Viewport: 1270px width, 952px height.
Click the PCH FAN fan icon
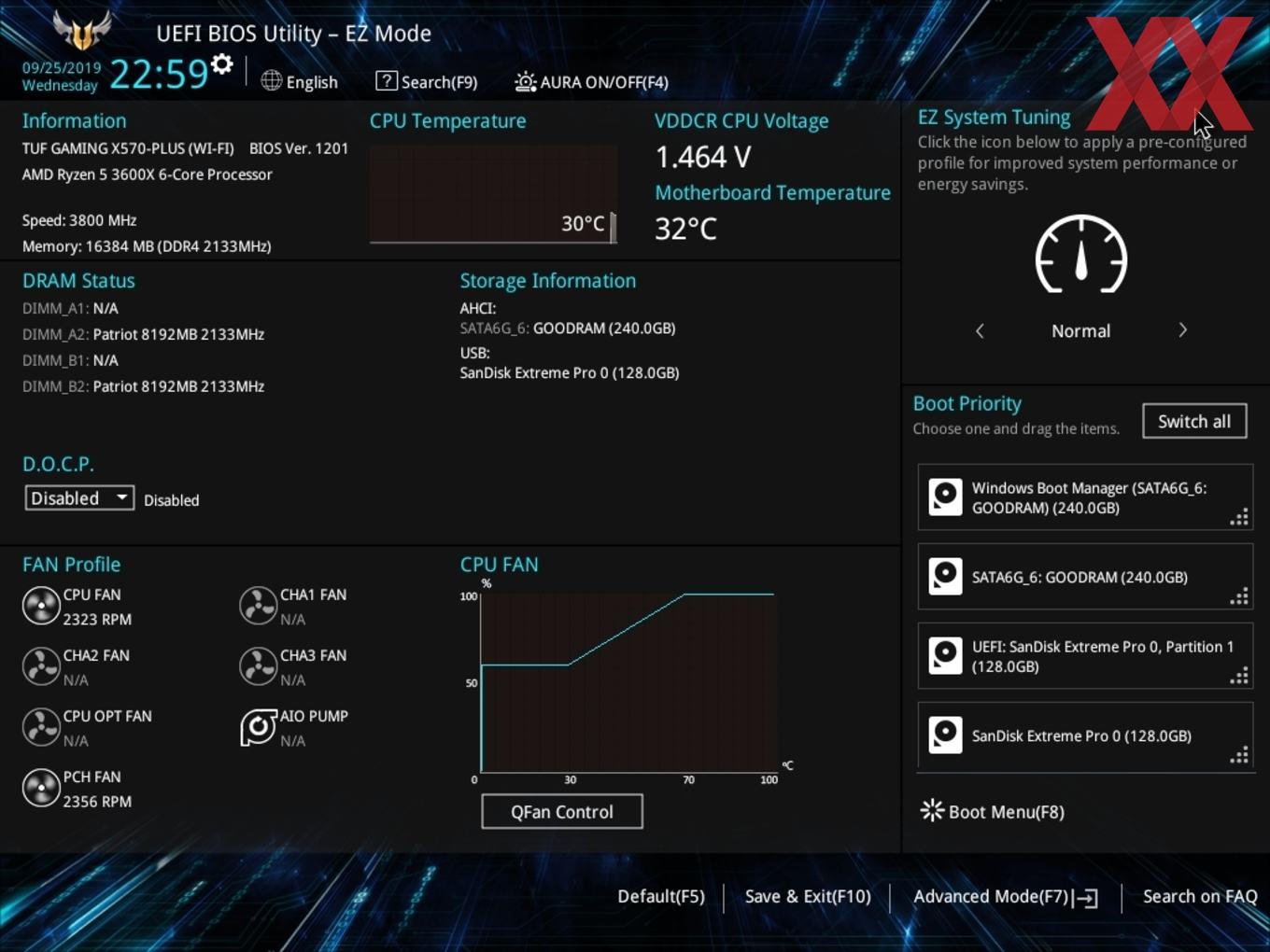[41, 788]
